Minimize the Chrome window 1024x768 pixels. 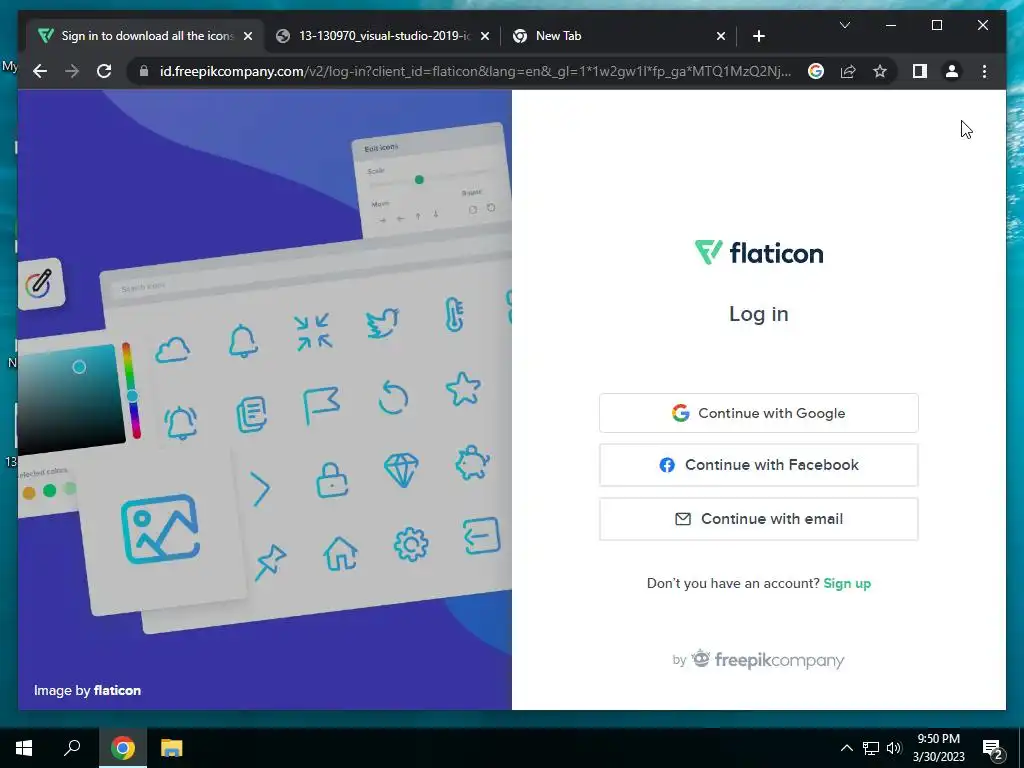tap(891, 25)
